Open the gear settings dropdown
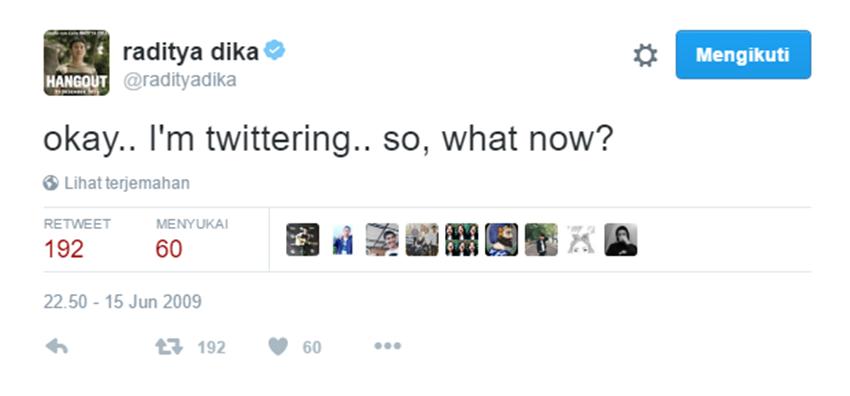Screen dimensions: 850x396 [x=645, y=55]
